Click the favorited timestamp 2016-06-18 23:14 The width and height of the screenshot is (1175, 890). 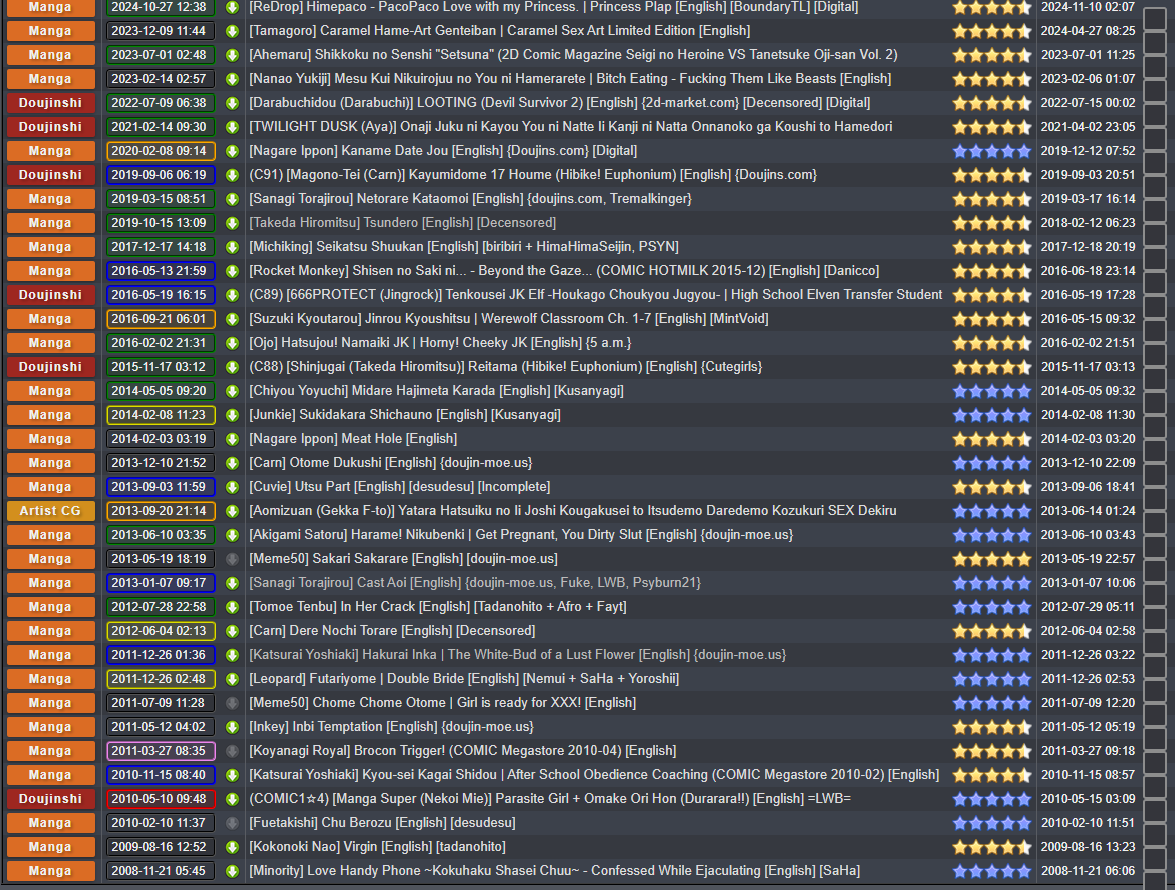pyautogui.click(x=1088, y=271)
